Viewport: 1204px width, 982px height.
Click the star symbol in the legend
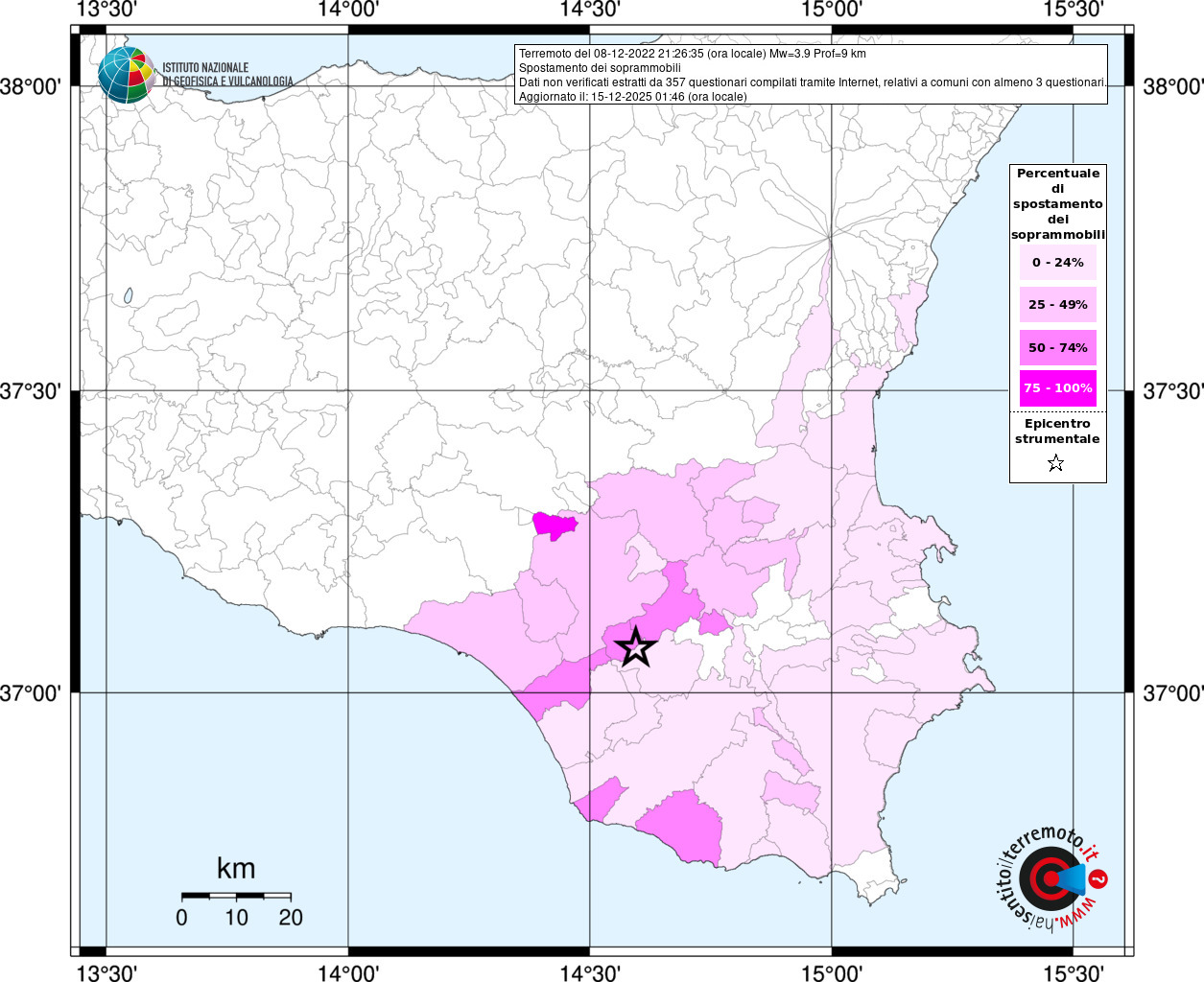point(1055,464)
